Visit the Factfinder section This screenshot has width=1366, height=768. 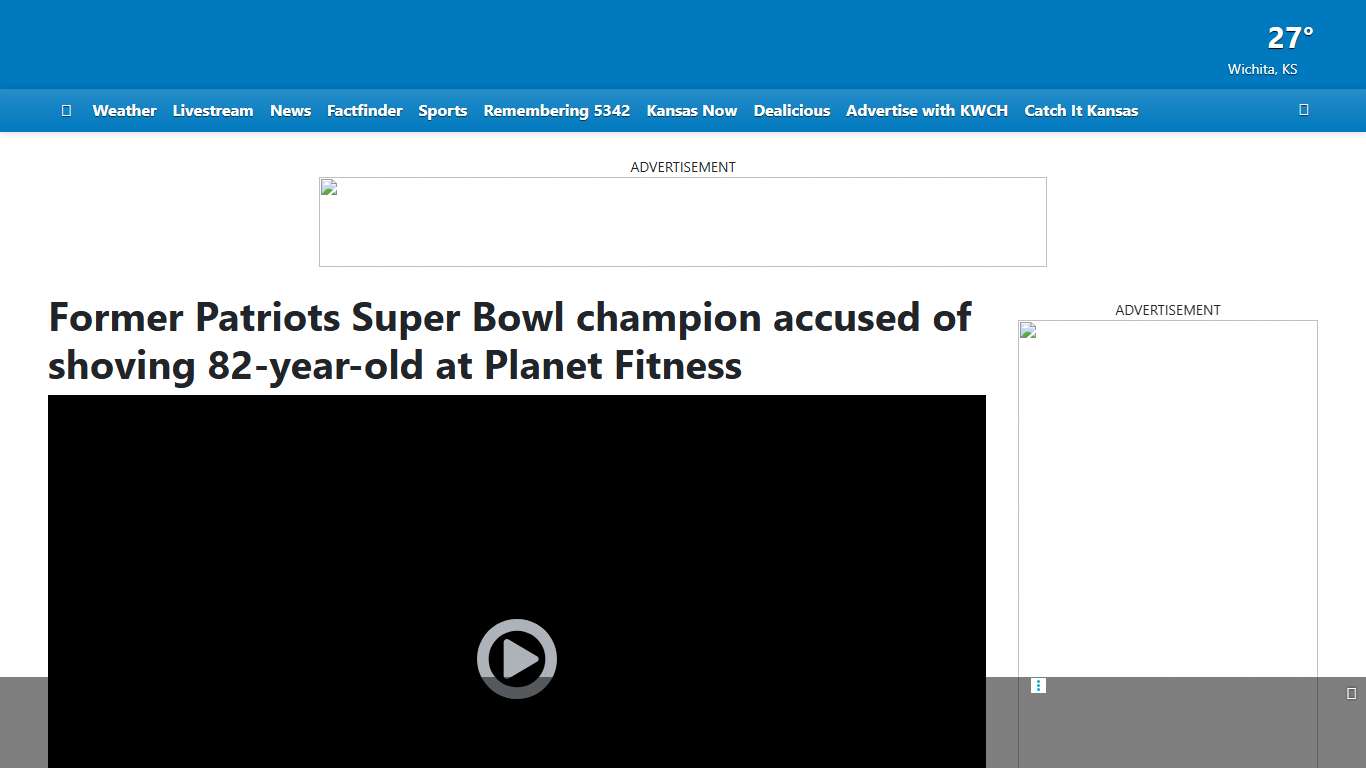tap(364, 110)
